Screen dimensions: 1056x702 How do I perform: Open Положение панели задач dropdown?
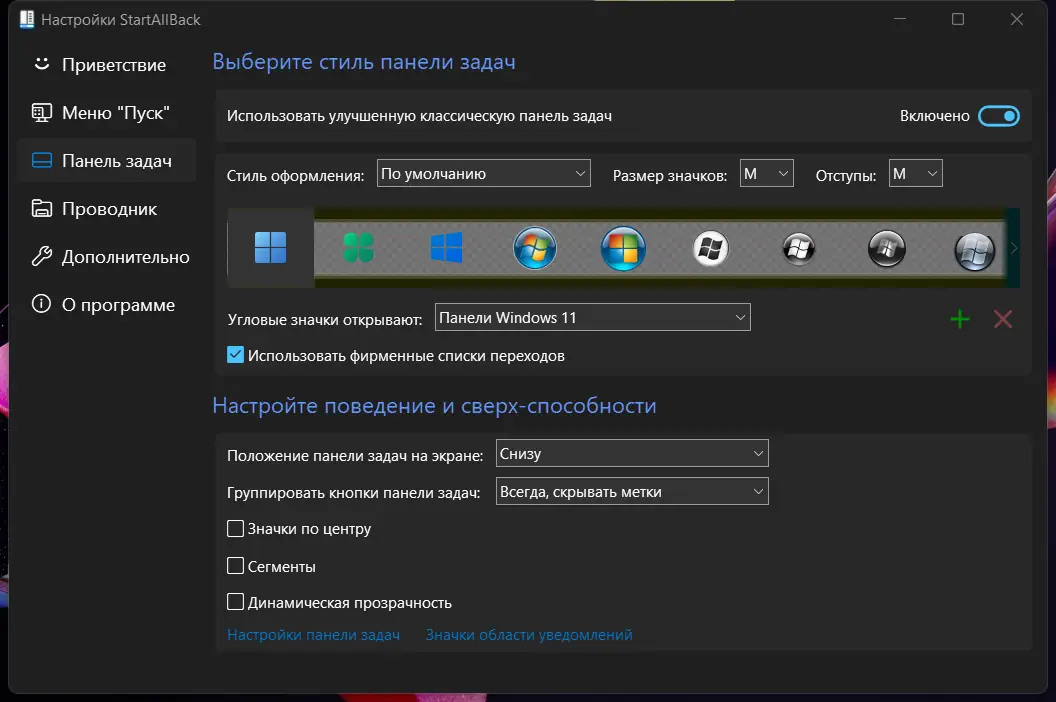(x=632, y=453)
